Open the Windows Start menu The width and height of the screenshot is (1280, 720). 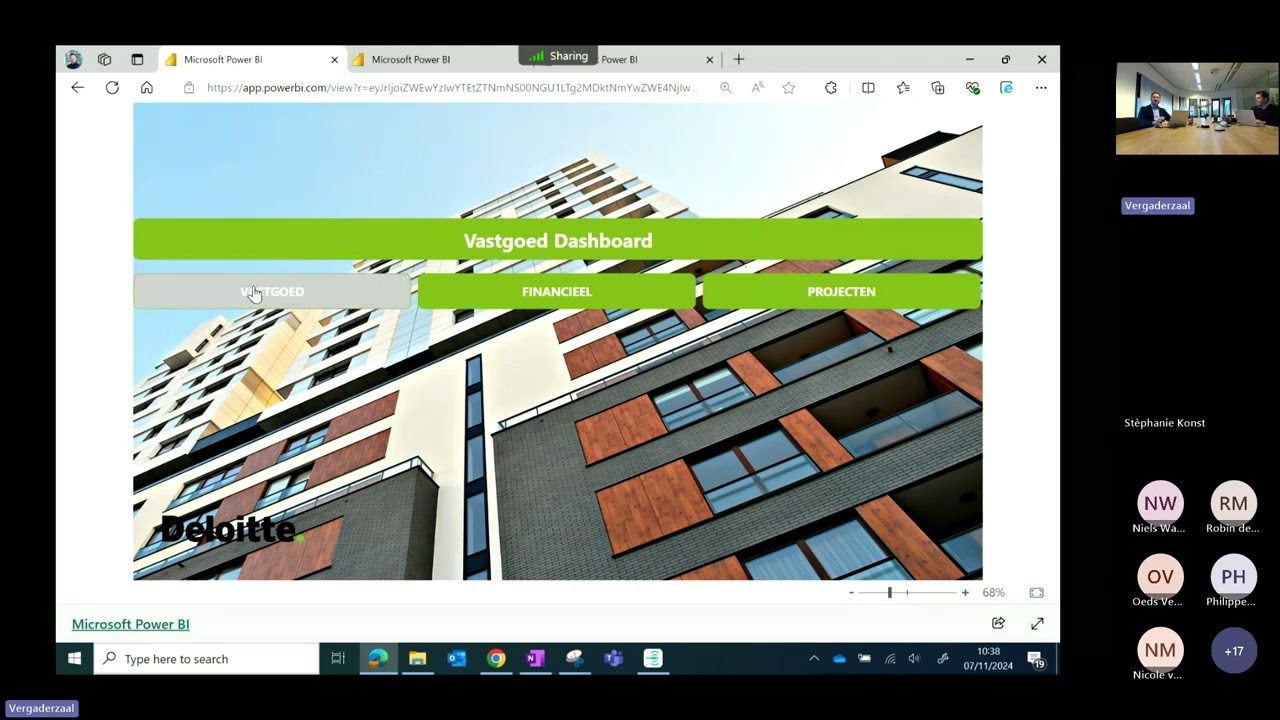pos(74,658)
